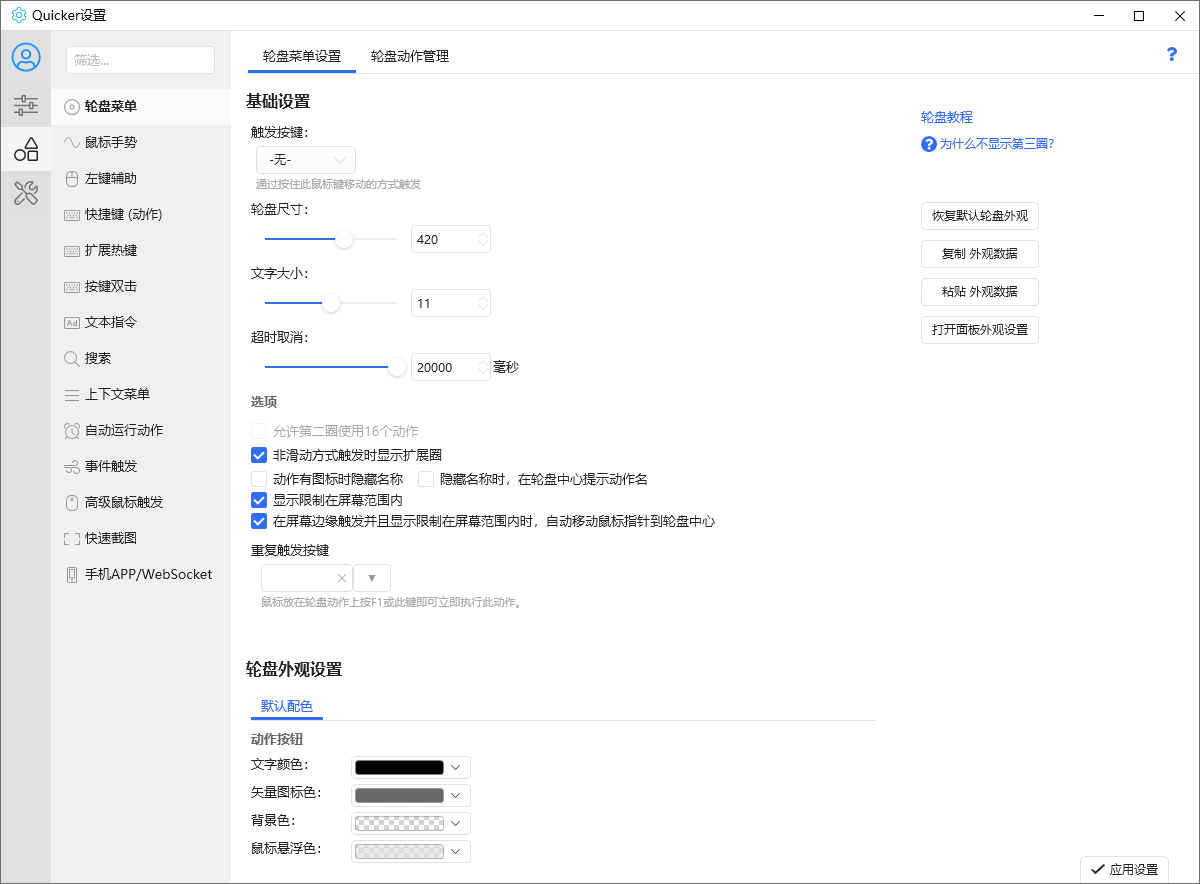Image resolution: width=1200 pixels, height=884 pixels.
Task: Click the 筛选 filter search field
Action: click(140, 60)
